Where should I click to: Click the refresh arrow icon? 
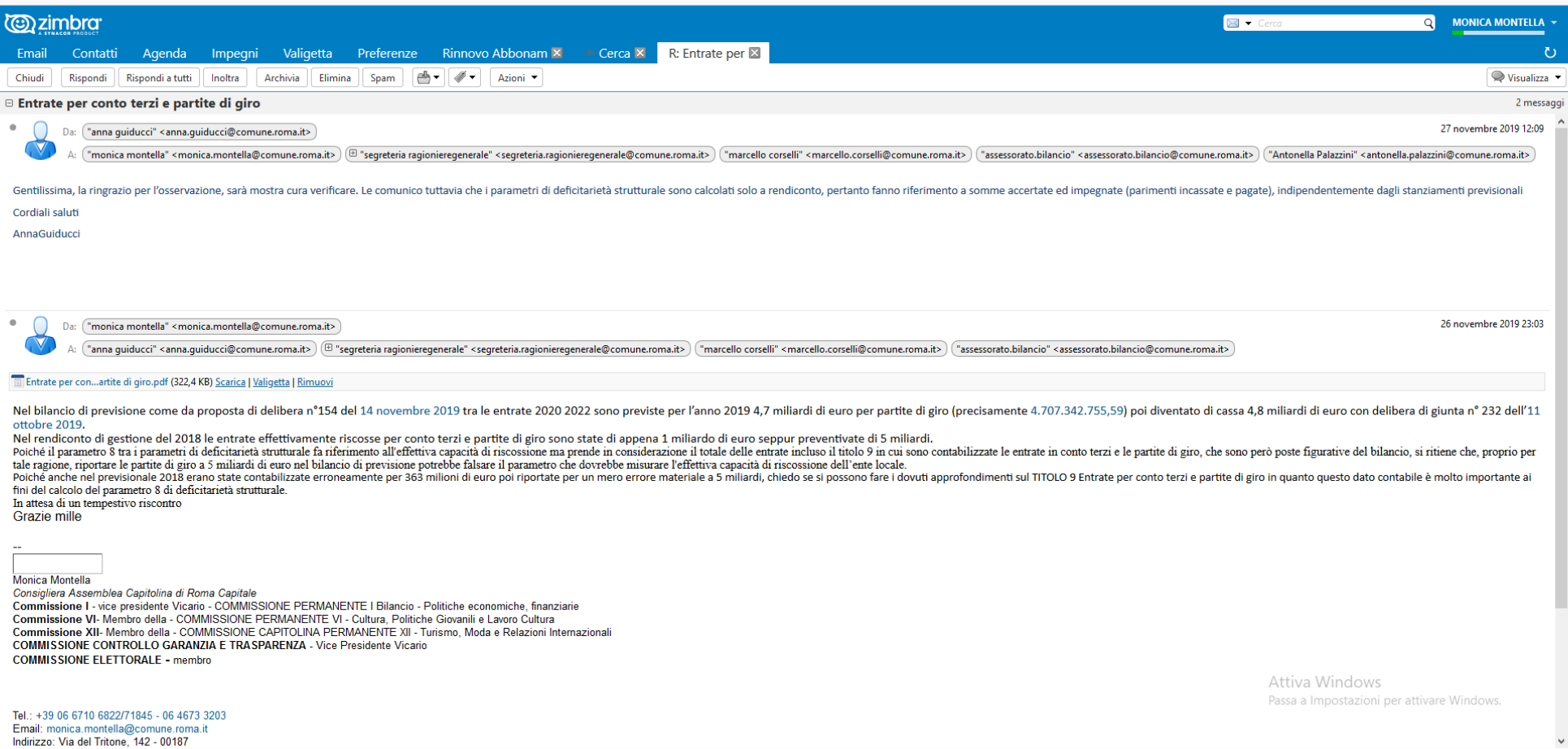(x=1550, y=53)
